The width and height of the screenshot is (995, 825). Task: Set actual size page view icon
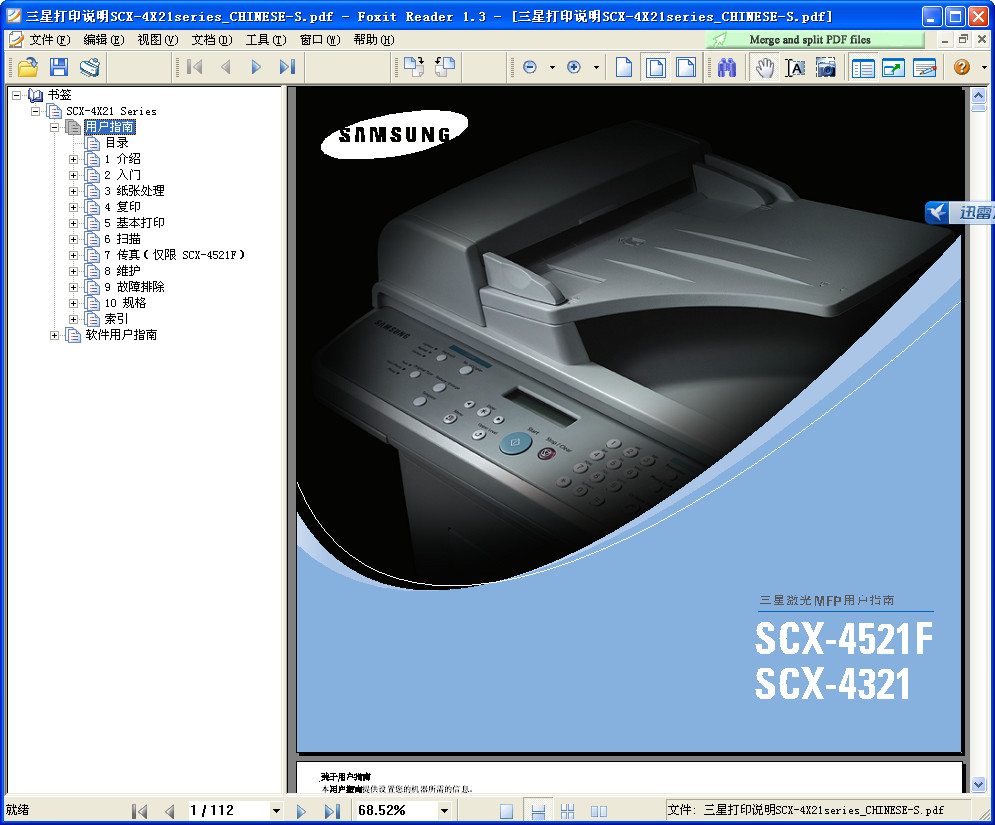pyautogui.click(x=624, y=67)
